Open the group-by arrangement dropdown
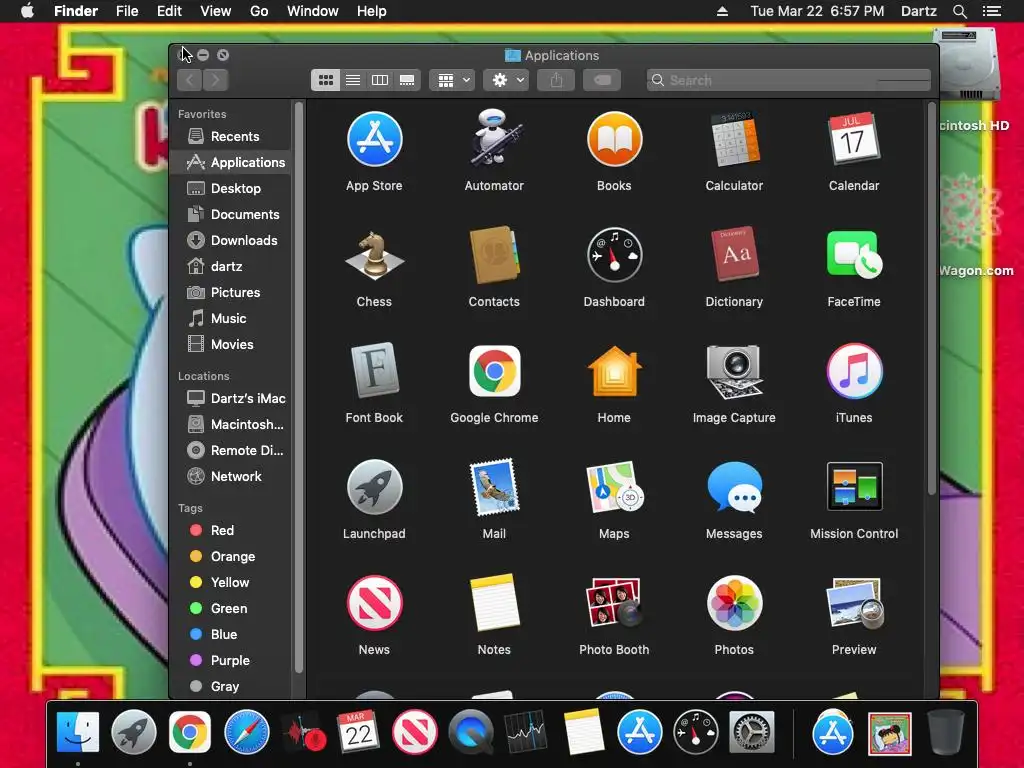This screenshot has height=768, width=1024. click(453, 80)
